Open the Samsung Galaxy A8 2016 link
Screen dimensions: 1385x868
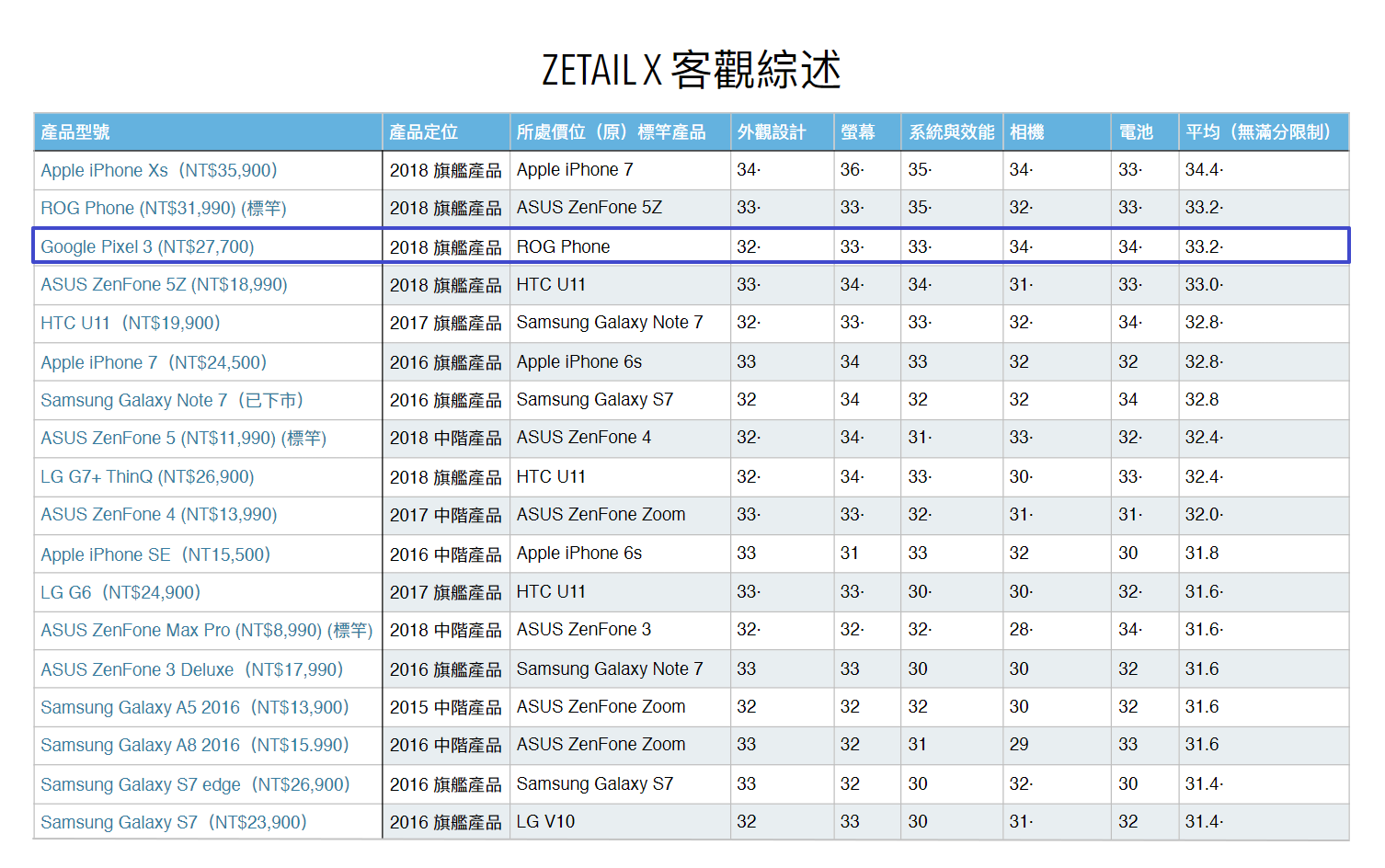click(194, 746)
